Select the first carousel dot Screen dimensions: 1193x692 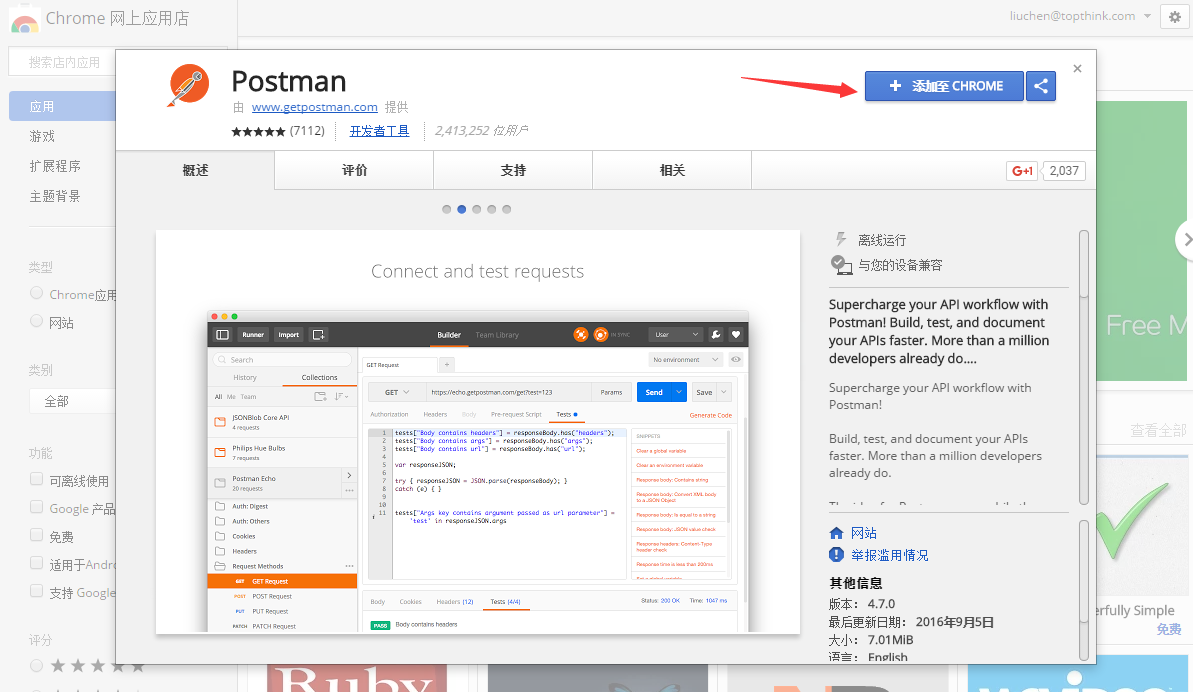pos(447,209)
